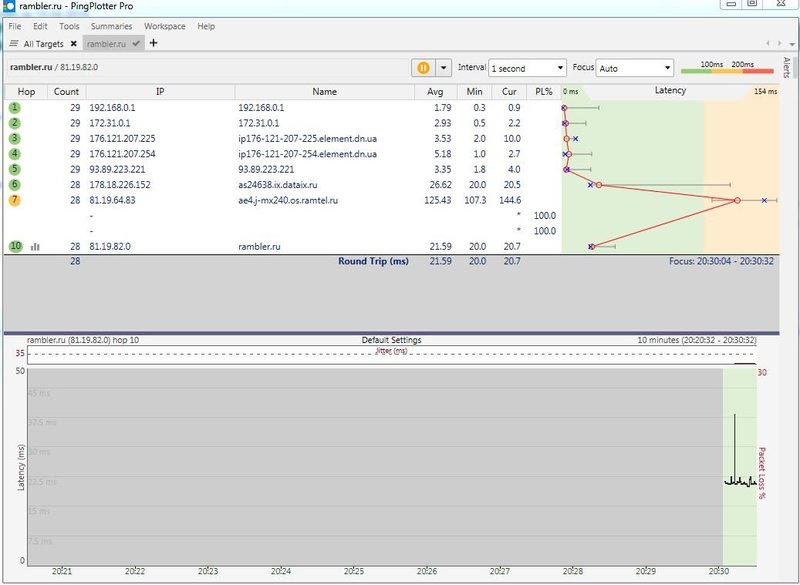
Task: Sort by the Name column header
Action: [x=324, y=92]
